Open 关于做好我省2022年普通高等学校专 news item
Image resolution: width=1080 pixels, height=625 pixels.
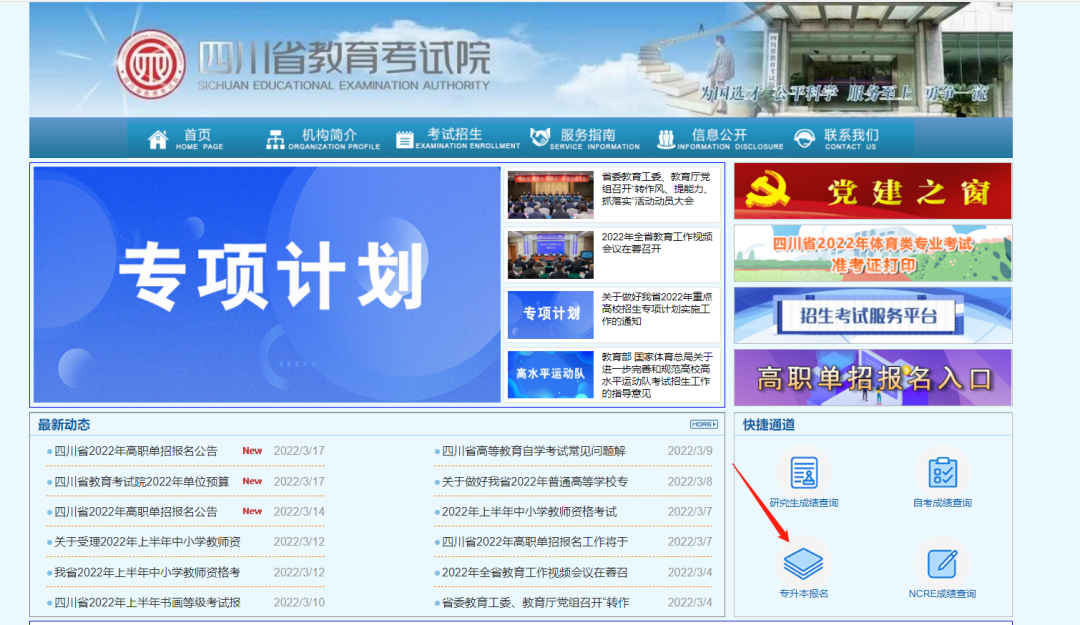click(x=534, y=482)
